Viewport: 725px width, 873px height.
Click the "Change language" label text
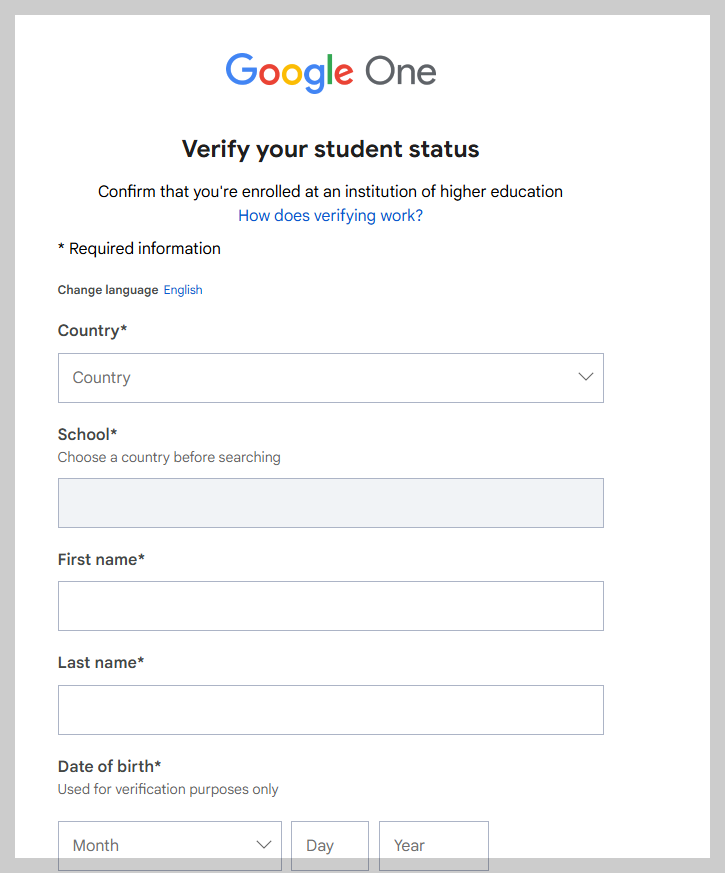[108, 290]
